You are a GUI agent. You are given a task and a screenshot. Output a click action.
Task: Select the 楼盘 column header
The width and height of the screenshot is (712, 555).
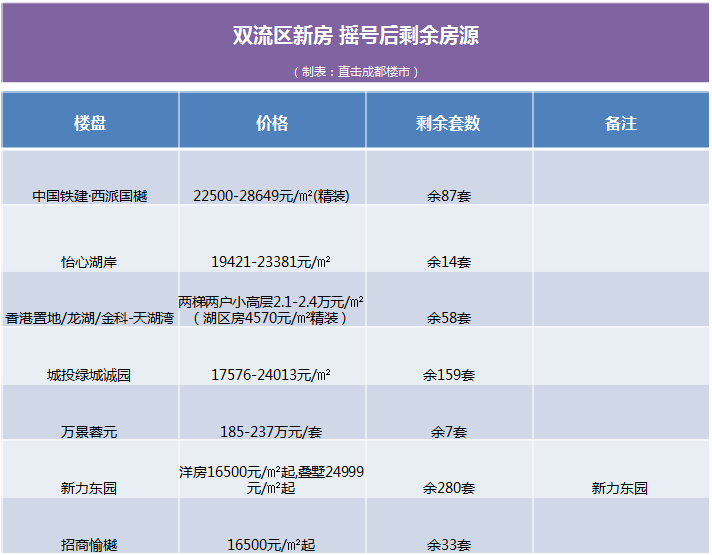[x=90, y=123]
